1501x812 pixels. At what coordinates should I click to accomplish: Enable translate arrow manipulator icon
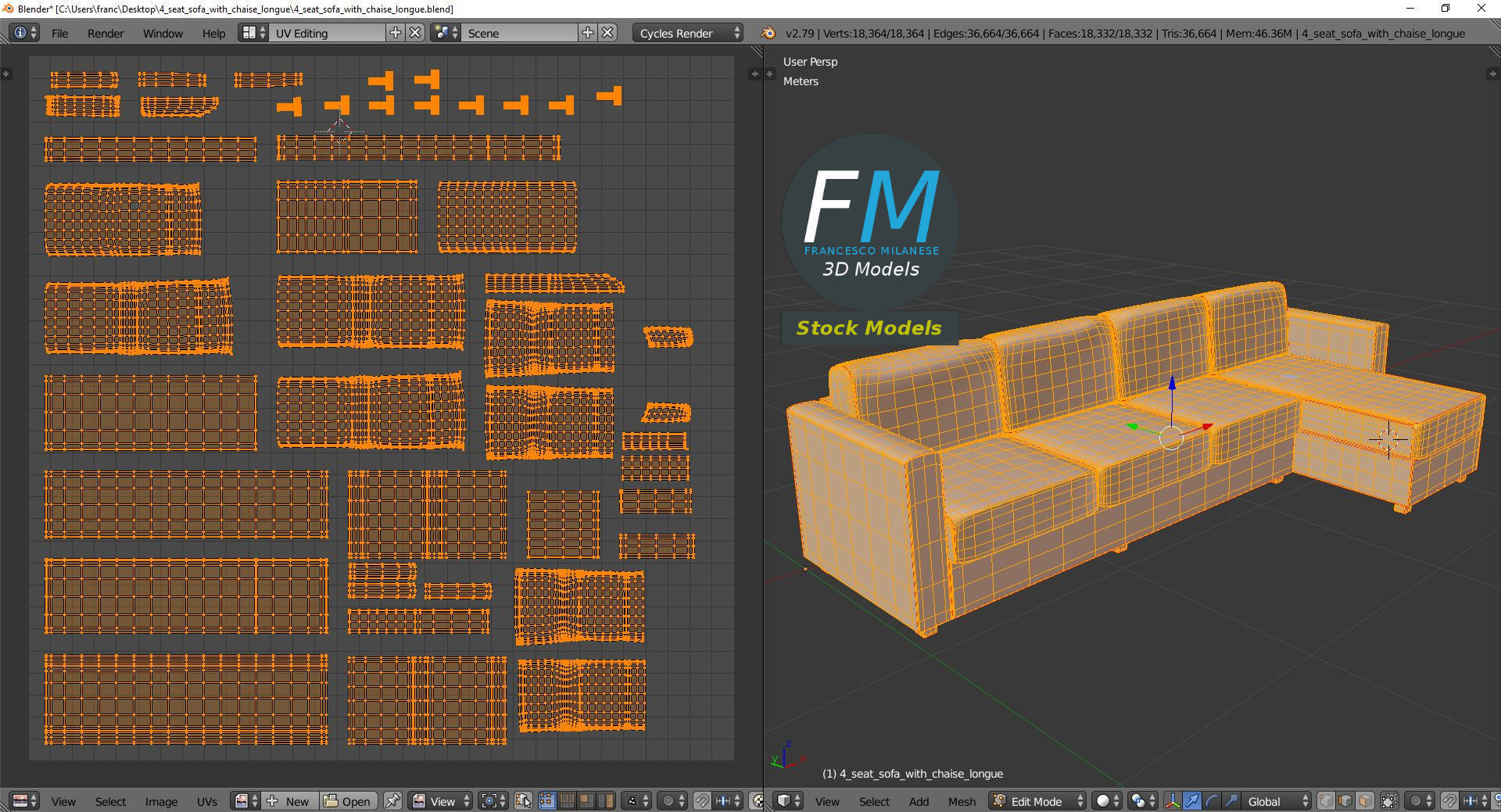[1191, 801]
